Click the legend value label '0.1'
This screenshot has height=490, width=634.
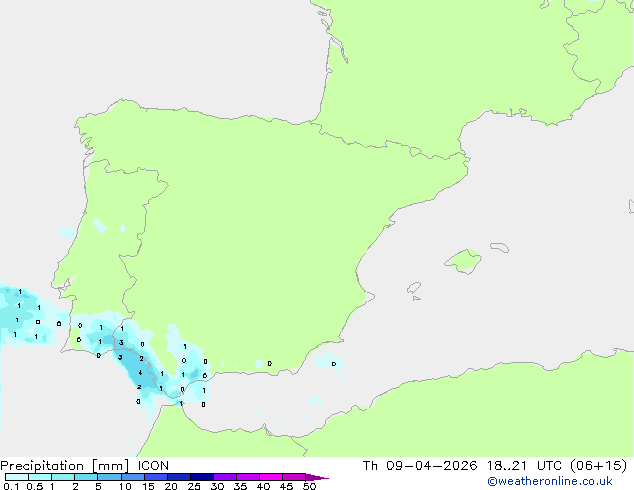pos(11,486)
